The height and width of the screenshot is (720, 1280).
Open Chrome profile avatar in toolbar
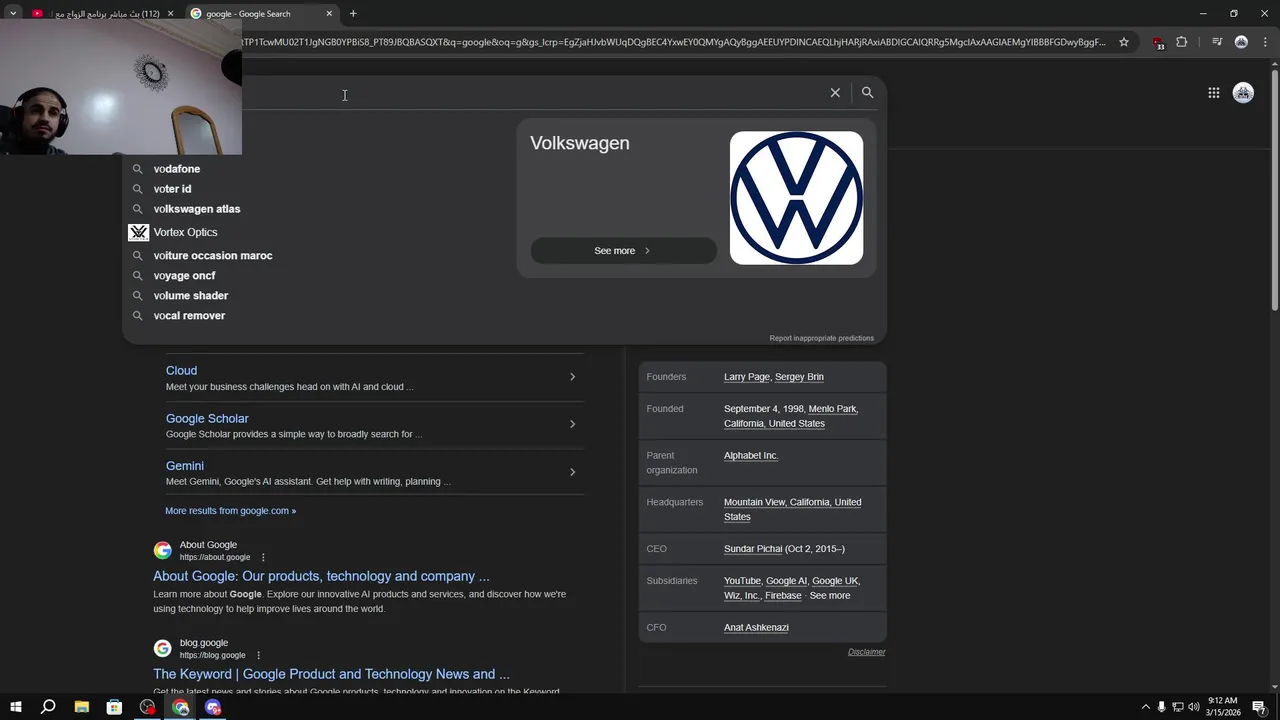point(1241,42)
